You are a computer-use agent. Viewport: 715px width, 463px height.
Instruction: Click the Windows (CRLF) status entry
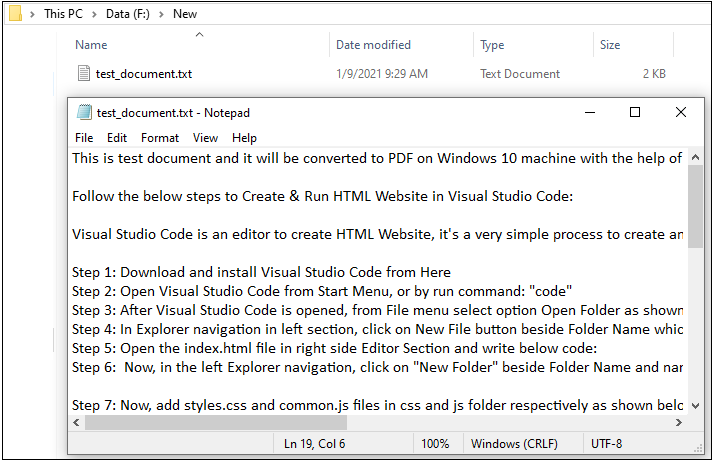(x=514, y=444)
